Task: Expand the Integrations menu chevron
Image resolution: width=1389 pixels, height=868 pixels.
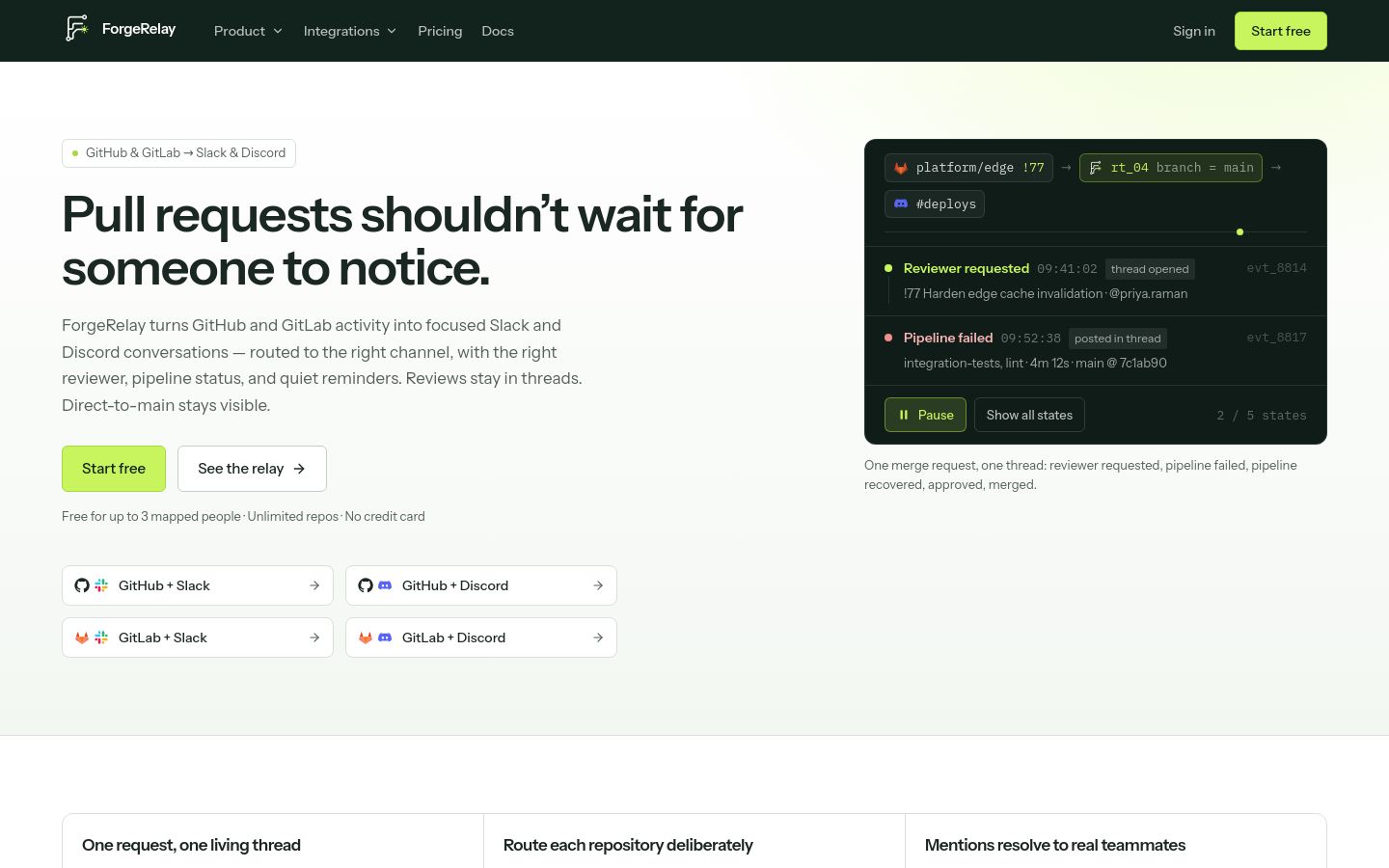Action: tap(392, 31)
